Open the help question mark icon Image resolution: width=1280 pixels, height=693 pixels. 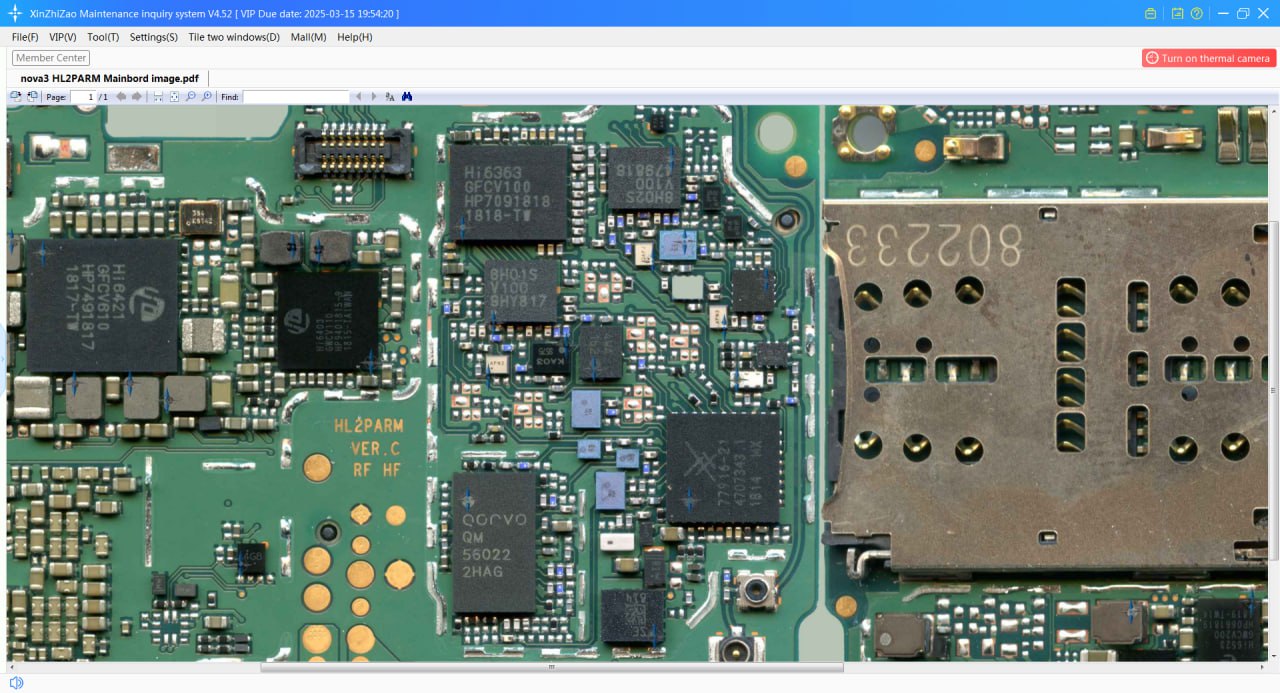[1196, 13]
